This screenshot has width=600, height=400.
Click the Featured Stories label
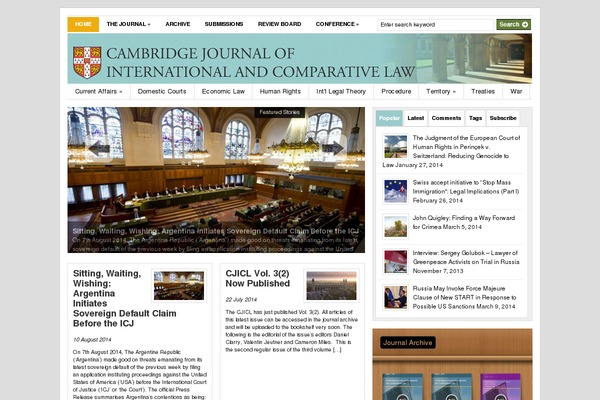[279, 112]
